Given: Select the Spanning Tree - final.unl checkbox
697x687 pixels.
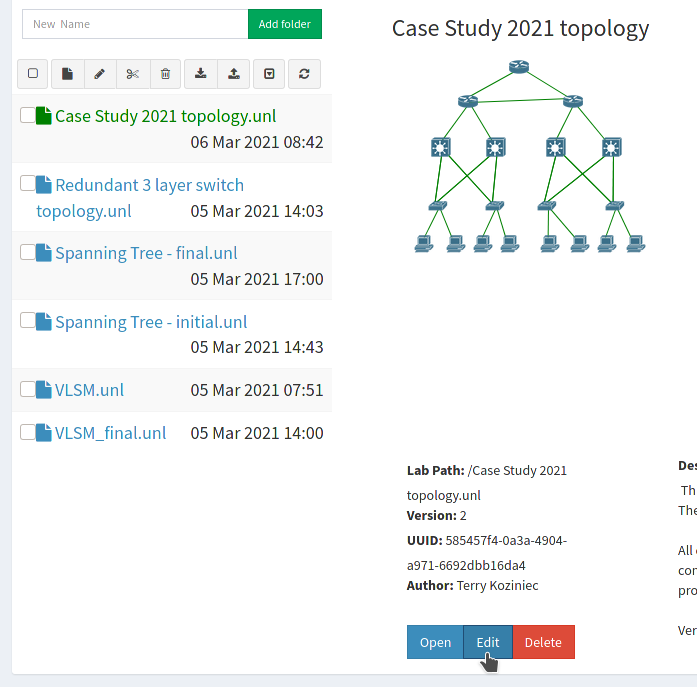Looking at the screenshot, I should coord(27,253).
